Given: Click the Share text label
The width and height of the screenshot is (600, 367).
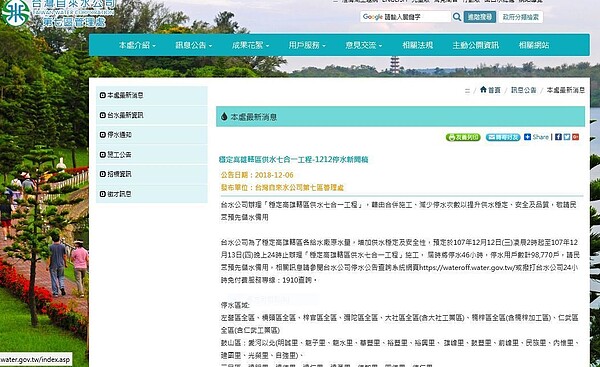Looking at the screenshot, I should coord(540,137).
